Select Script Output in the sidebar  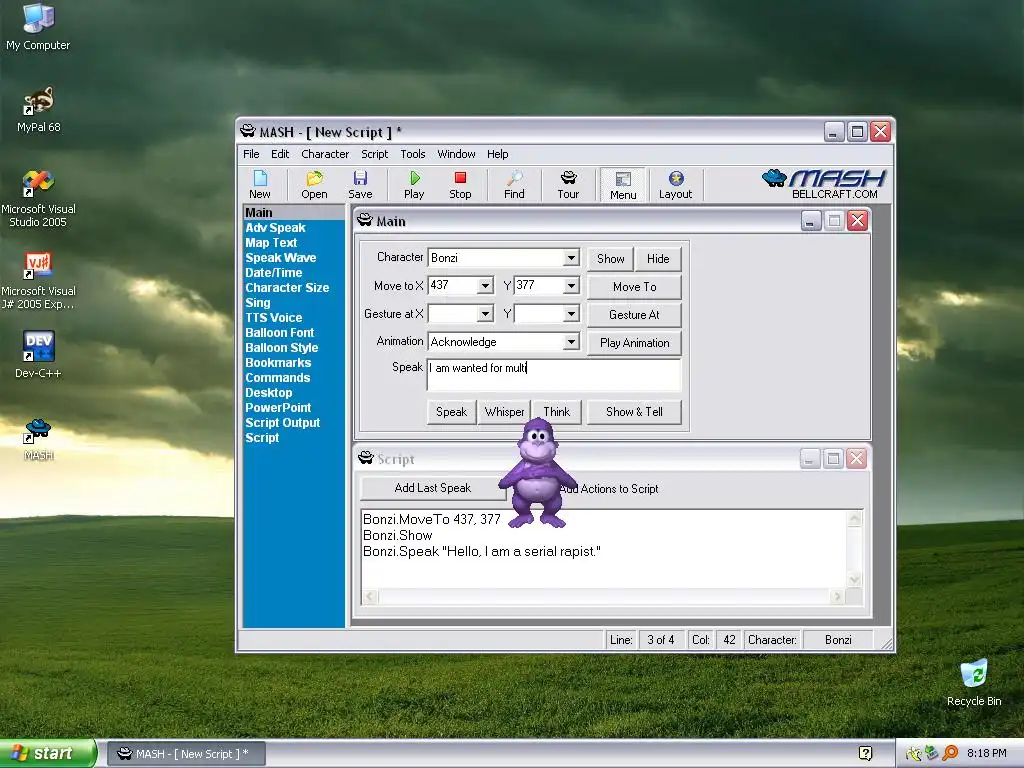pyautogui.click(x=282, y=423)
